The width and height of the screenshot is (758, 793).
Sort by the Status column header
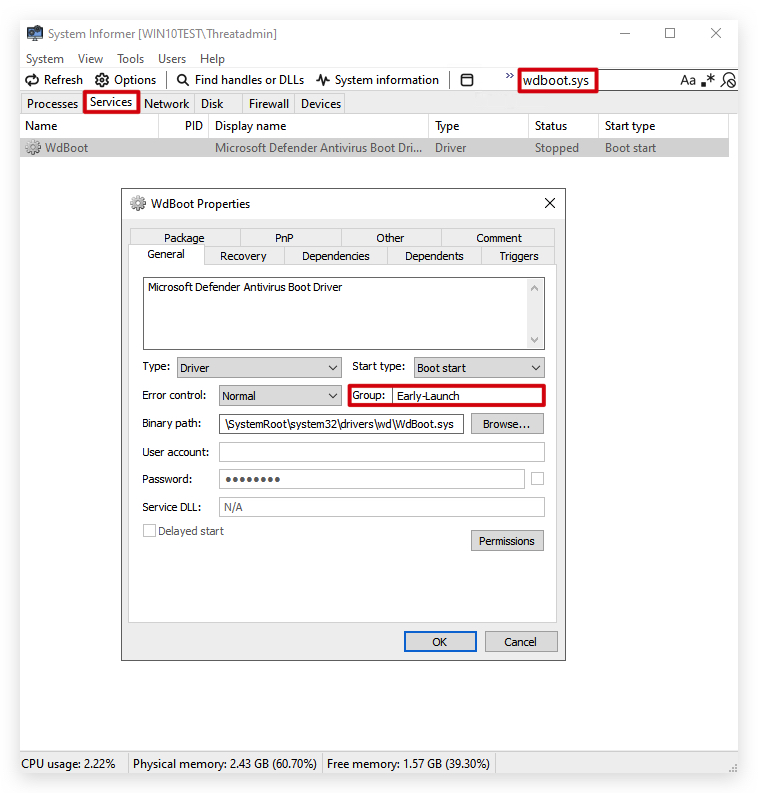click(564, 126)
